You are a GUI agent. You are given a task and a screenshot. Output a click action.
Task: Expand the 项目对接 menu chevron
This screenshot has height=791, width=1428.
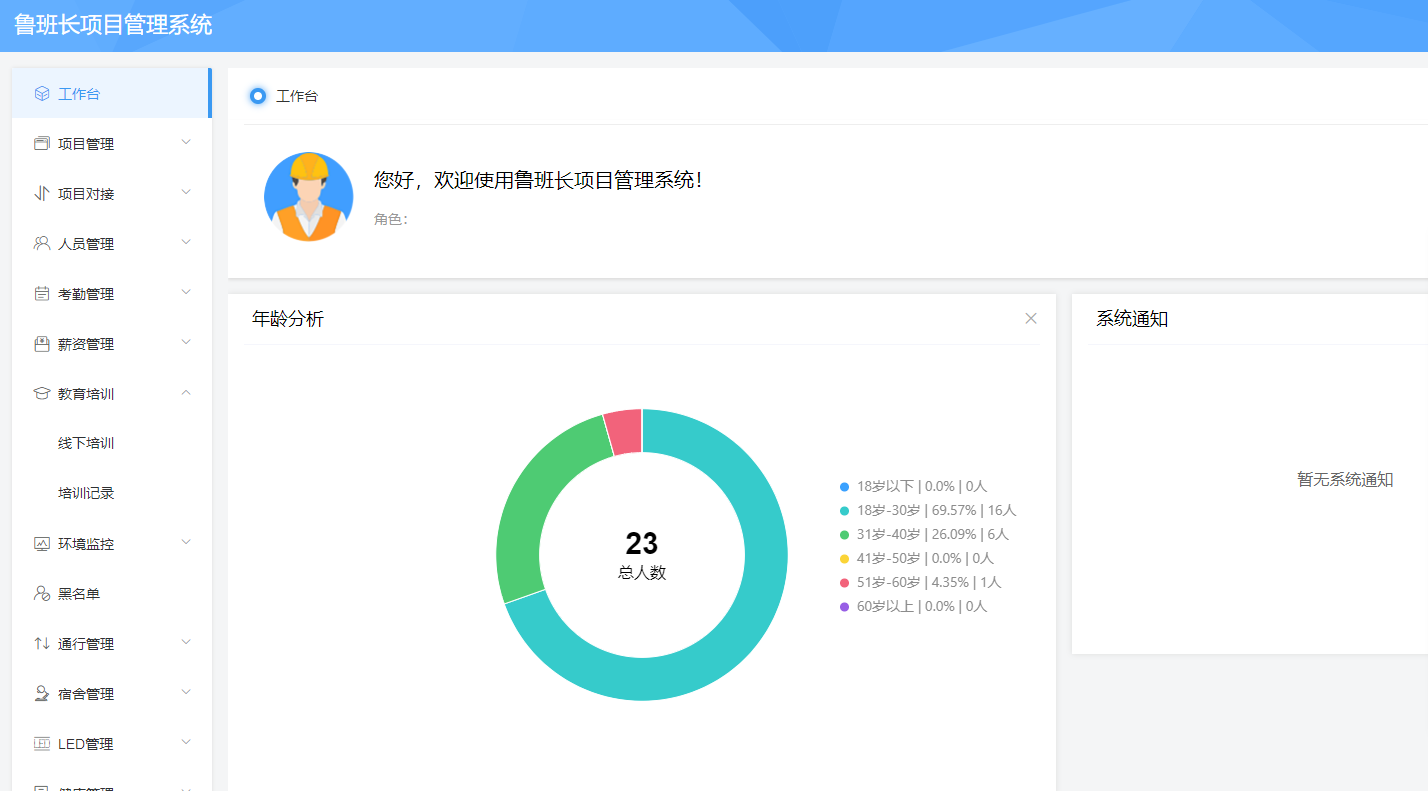186,192
